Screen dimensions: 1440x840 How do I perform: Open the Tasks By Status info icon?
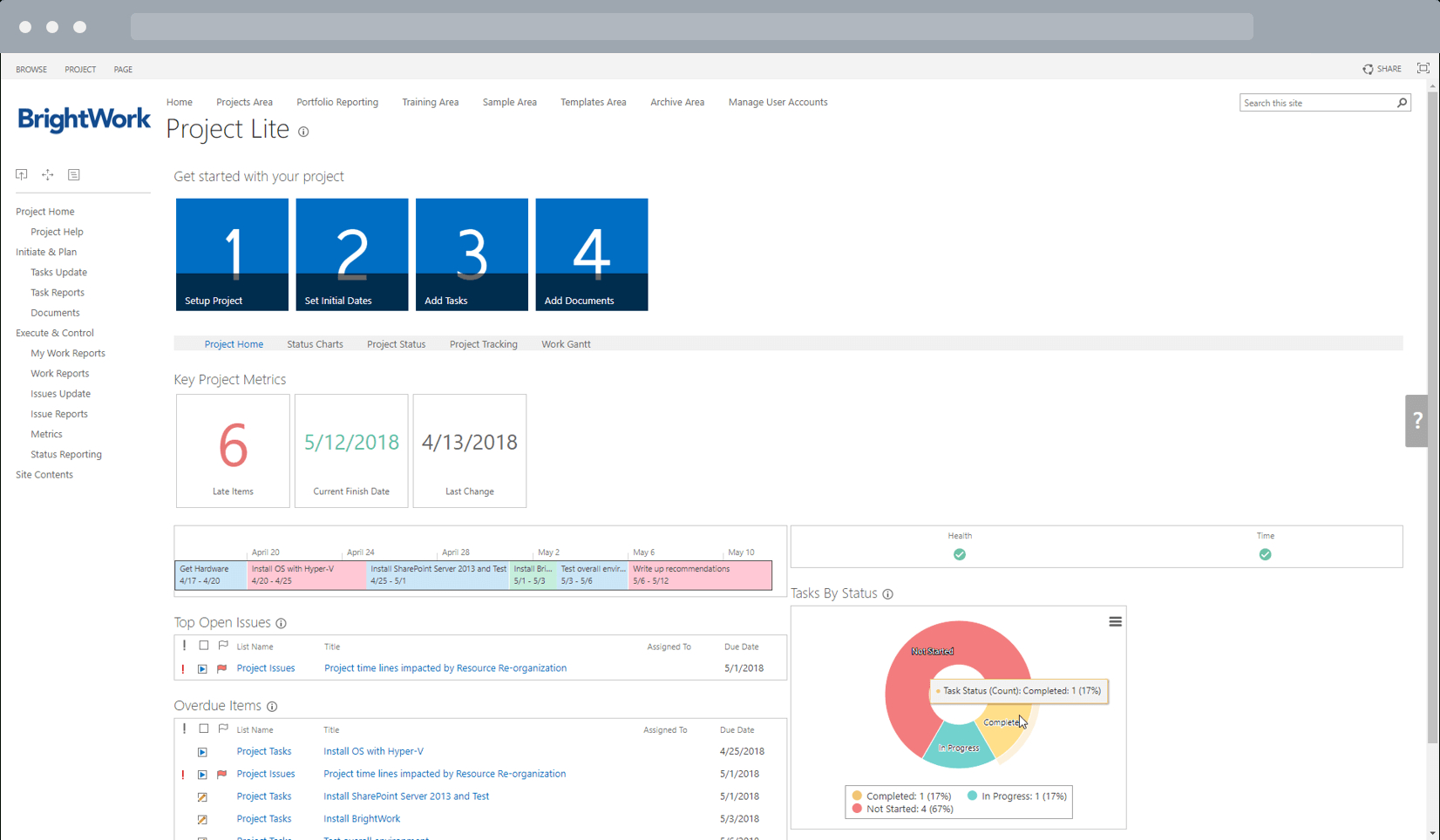[x=887, y=594]
